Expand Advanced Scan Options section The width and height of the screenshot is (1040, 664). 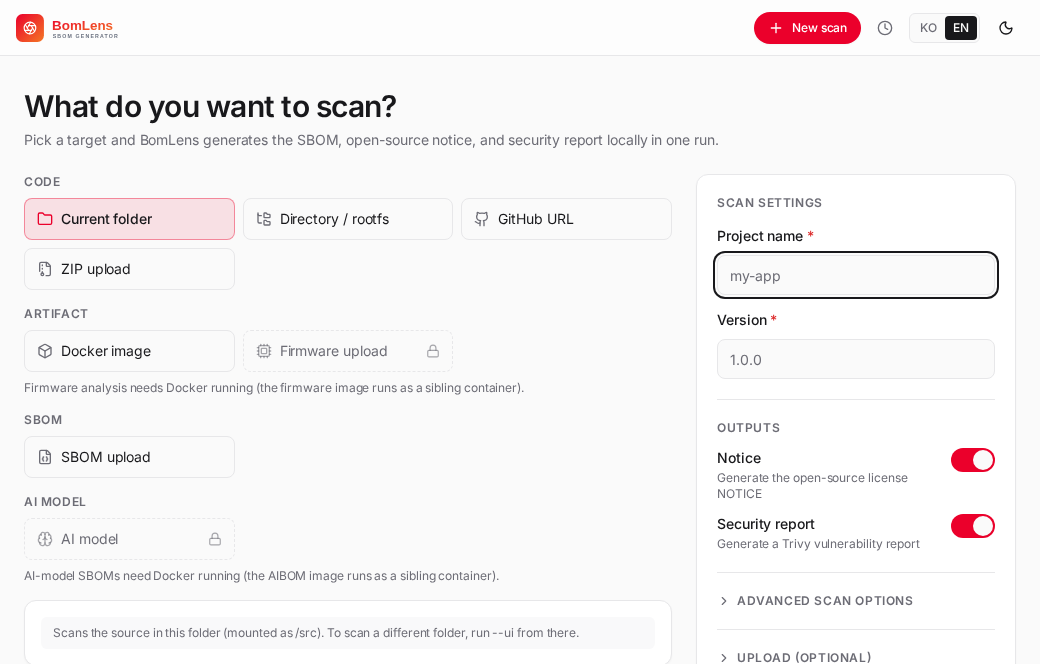(x=856, y=601)
